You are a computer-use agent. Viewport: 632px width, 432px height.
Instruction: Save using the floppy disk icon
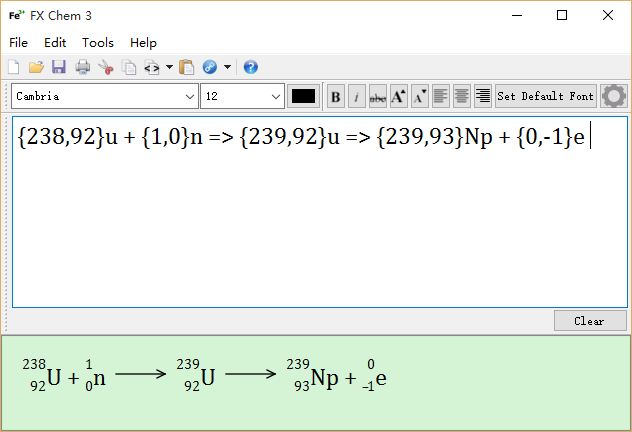click(58, 67)
